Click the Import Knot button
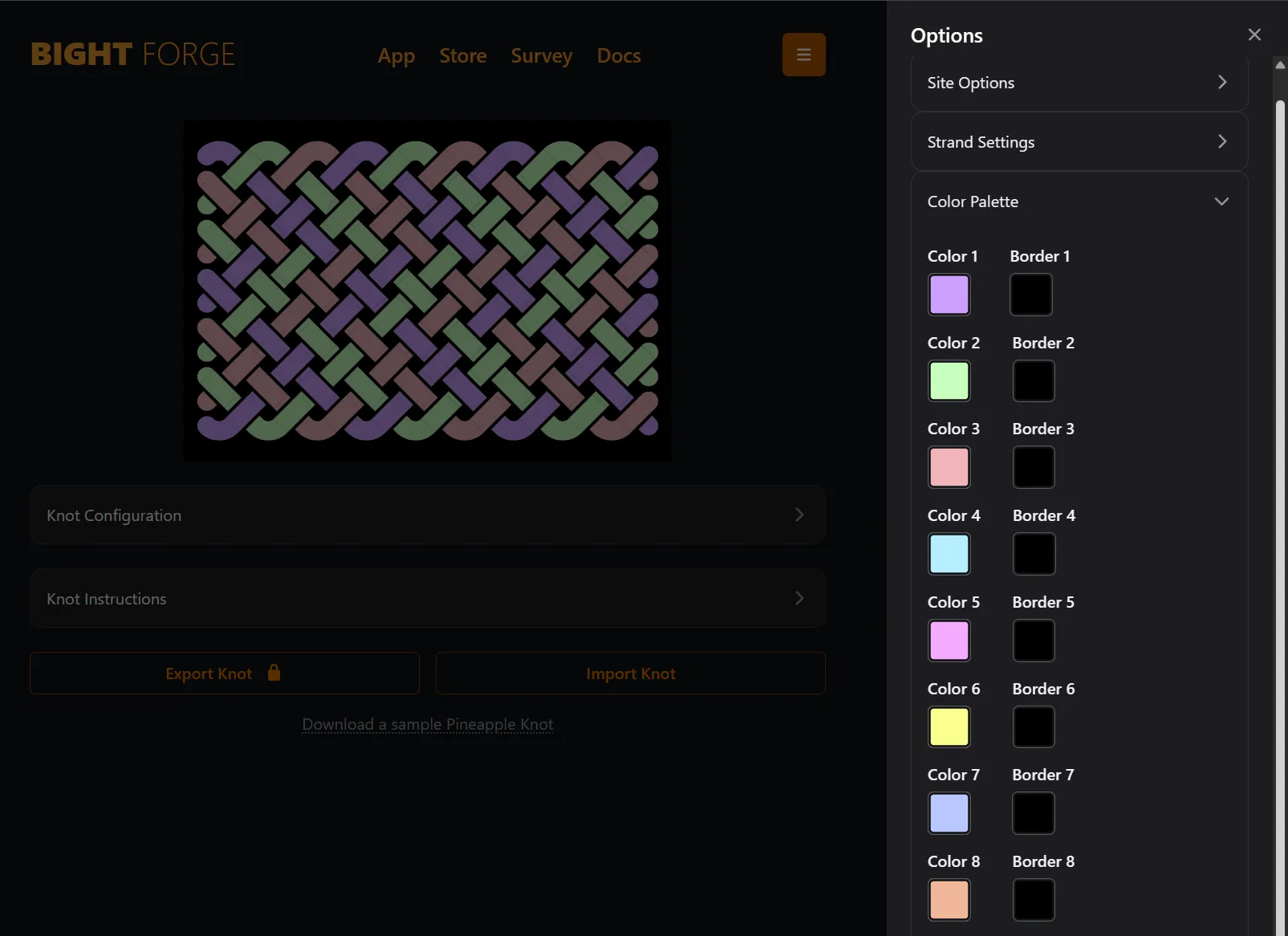The width and height of the screenshot is (1288, 936). pyautogui.click(x=630, y=674)
